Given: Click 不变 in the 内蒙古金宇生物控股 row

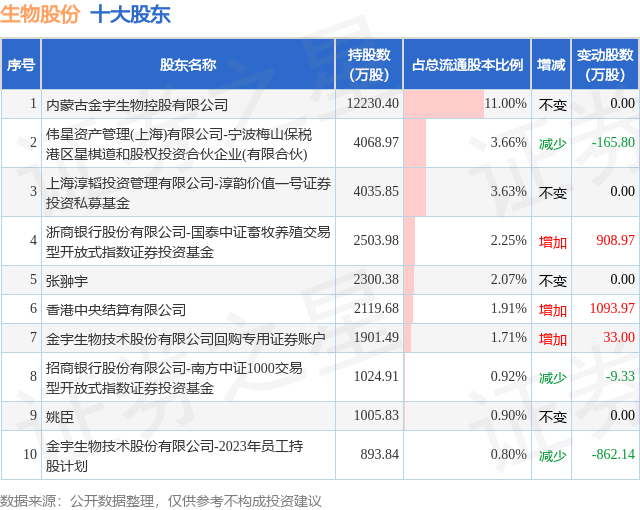Looking at the screenshot, I should tap(553, 105).
